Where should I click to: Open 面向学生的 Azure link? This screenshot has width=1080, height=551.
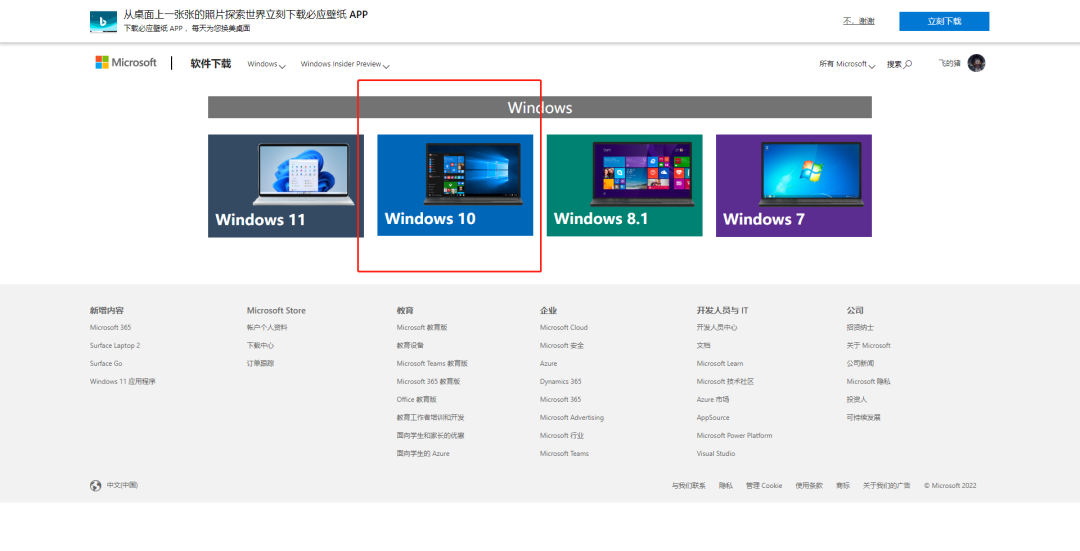pyautogui.click(x=423, y=454)
